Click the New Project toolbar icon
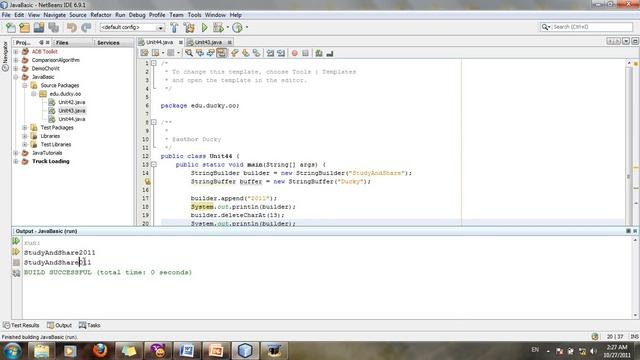The height and width of the screenshot is (360, 640). pyautogui.click(x=24, y=27)
